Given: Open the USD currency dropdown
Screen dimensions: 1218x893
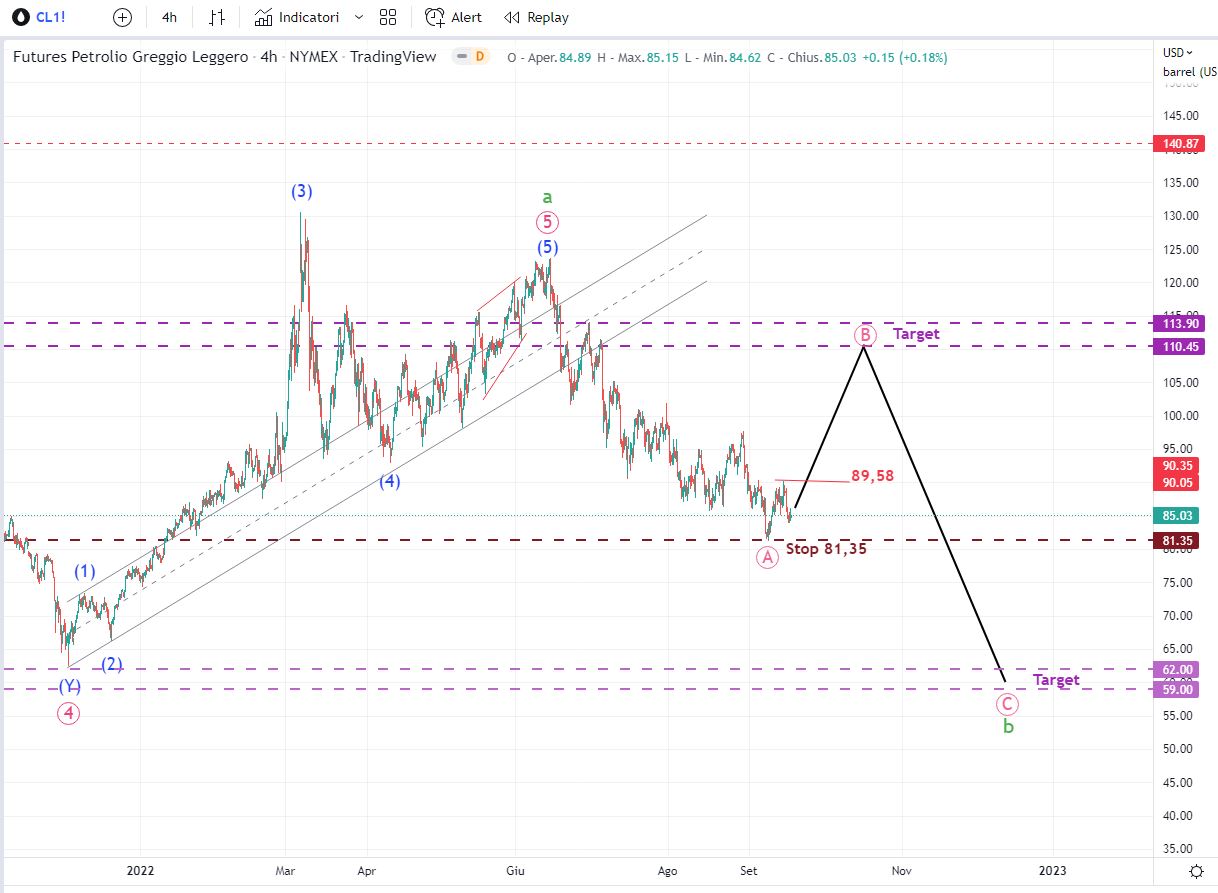Looking at the screenshot, I should click(x=1176, y=52).
